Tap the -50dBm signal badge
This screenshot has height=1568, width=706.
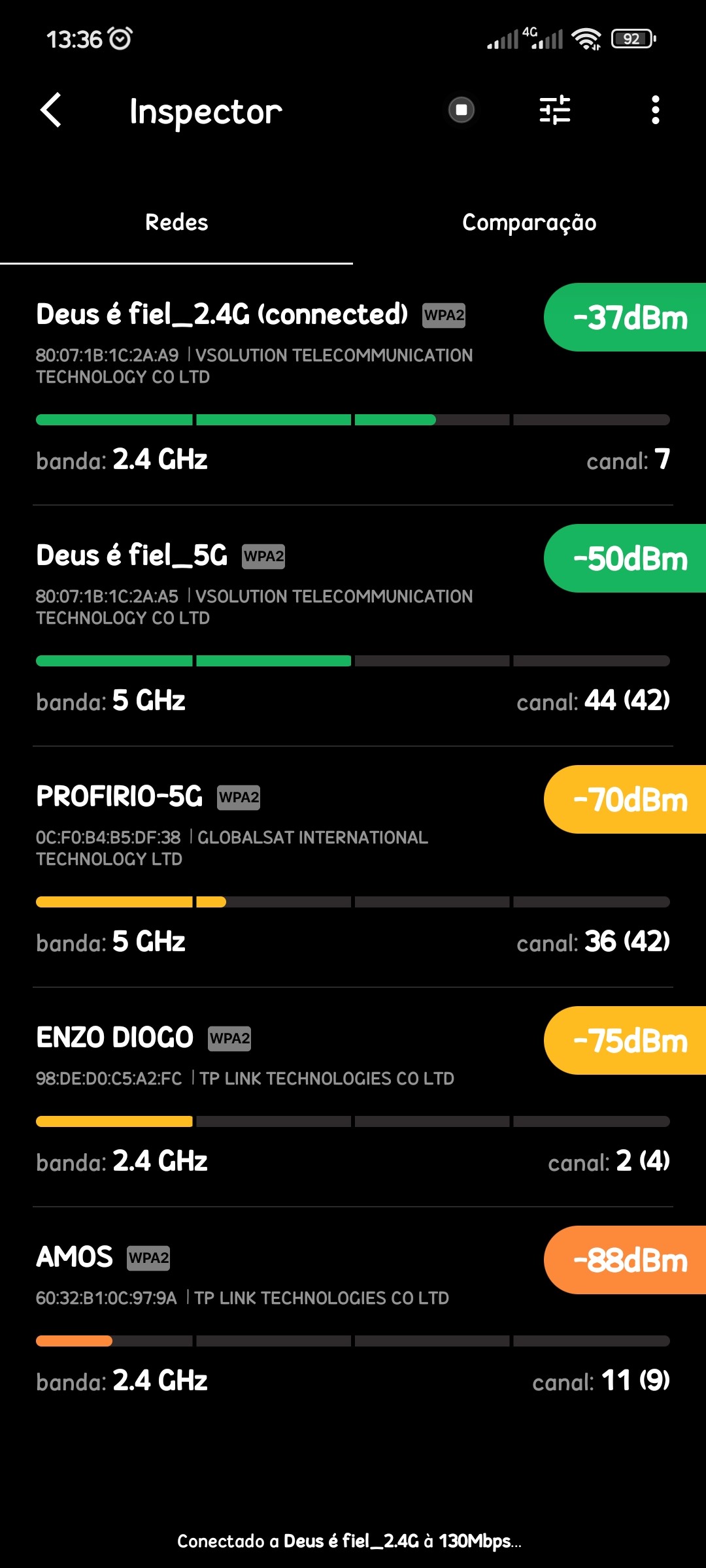tap(629, 559)
